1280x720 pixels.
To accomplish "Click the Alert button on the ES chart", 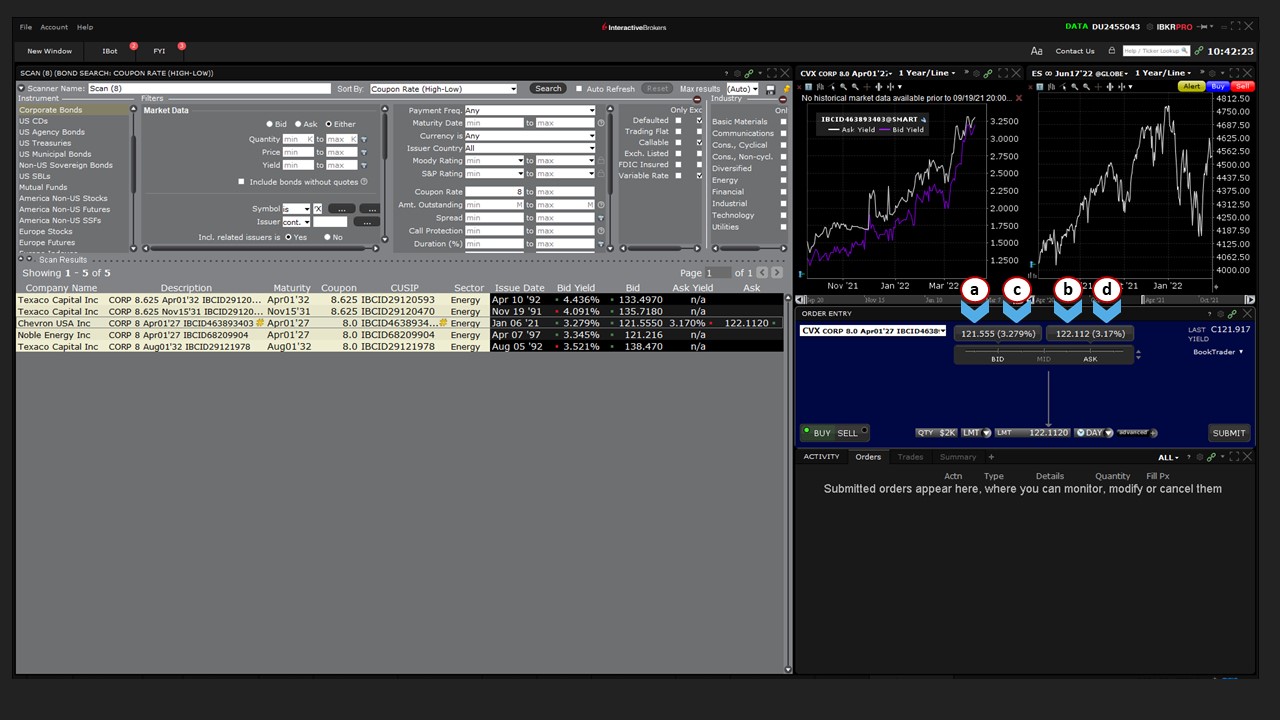I will 1191,87.
